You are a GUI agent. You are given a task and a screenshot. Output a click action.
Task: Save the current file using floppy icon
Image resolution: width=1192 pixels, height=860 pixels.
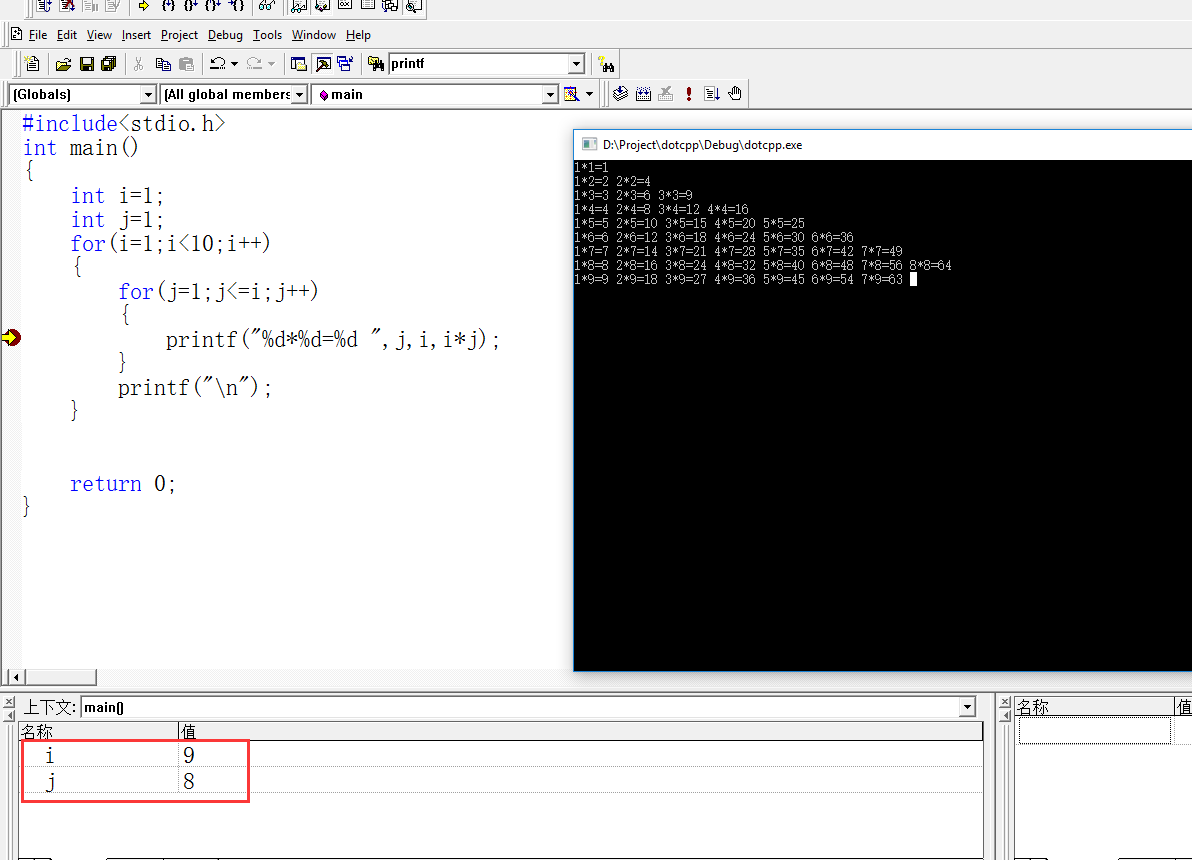point(86,64)
